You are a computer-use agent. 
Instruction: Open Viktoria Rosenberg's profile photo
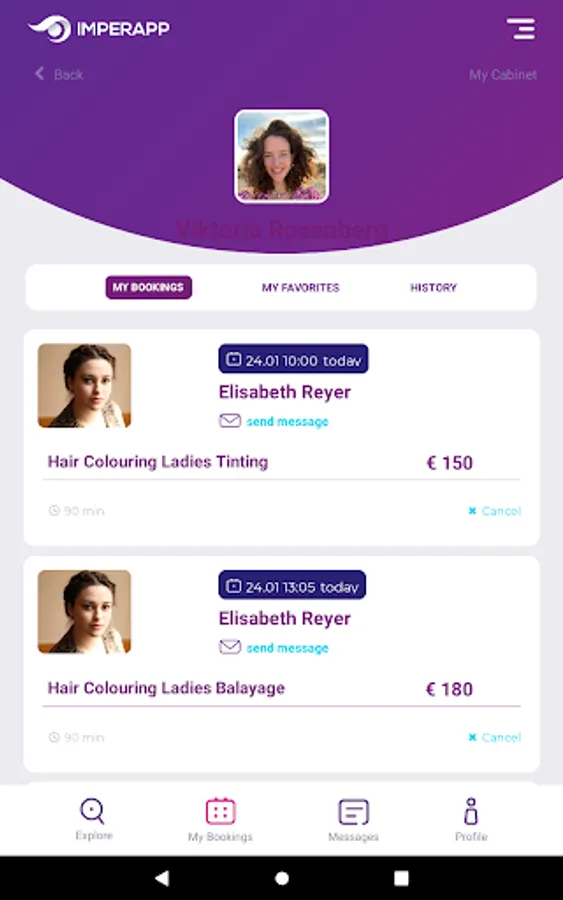[281, 156]
